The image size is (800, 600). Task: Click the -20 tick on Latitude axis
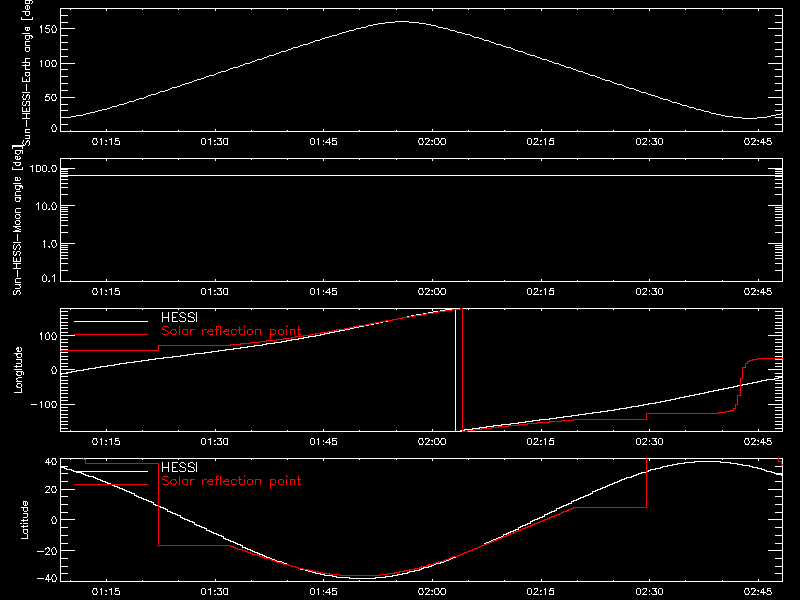click(x=47, y=551)
